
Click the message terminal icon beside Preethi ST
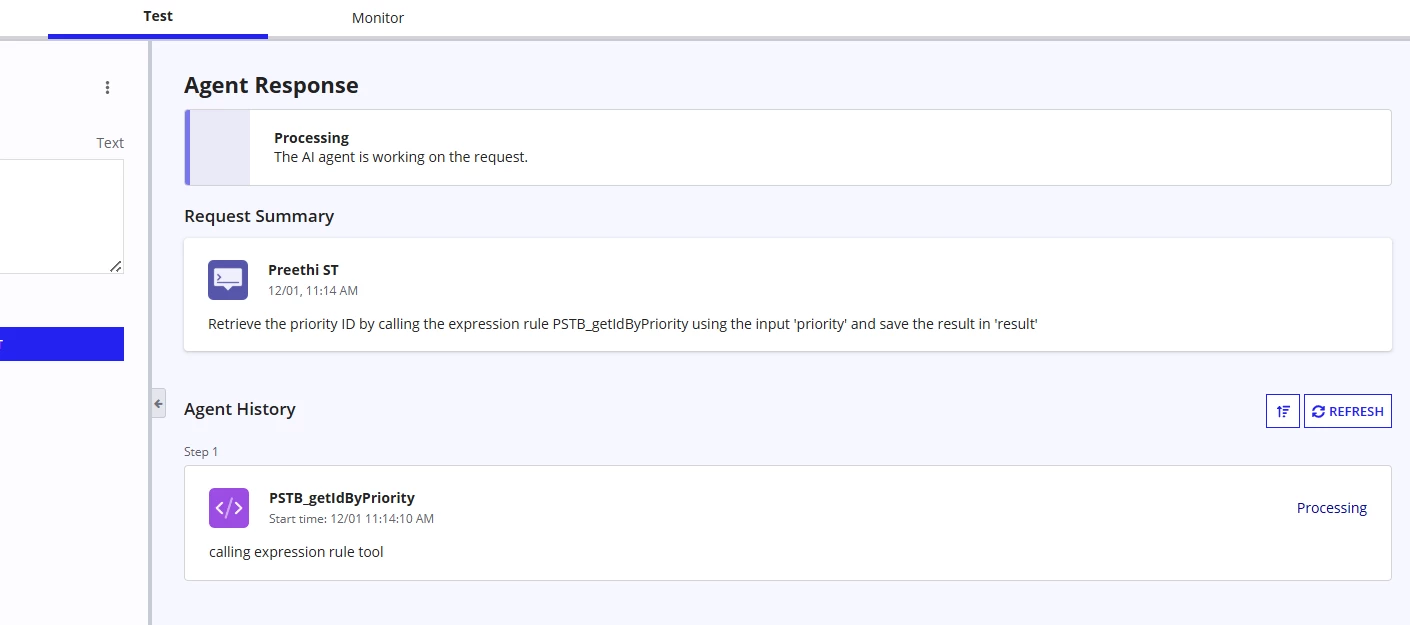pyautogui.click(x=228, y=280)
